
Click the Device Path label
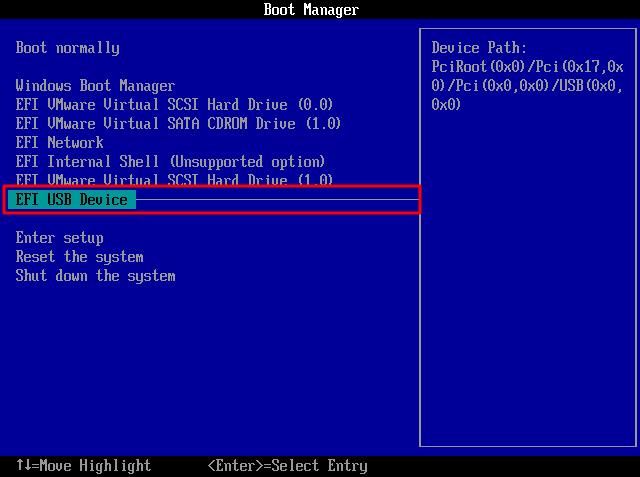(479, 48)
